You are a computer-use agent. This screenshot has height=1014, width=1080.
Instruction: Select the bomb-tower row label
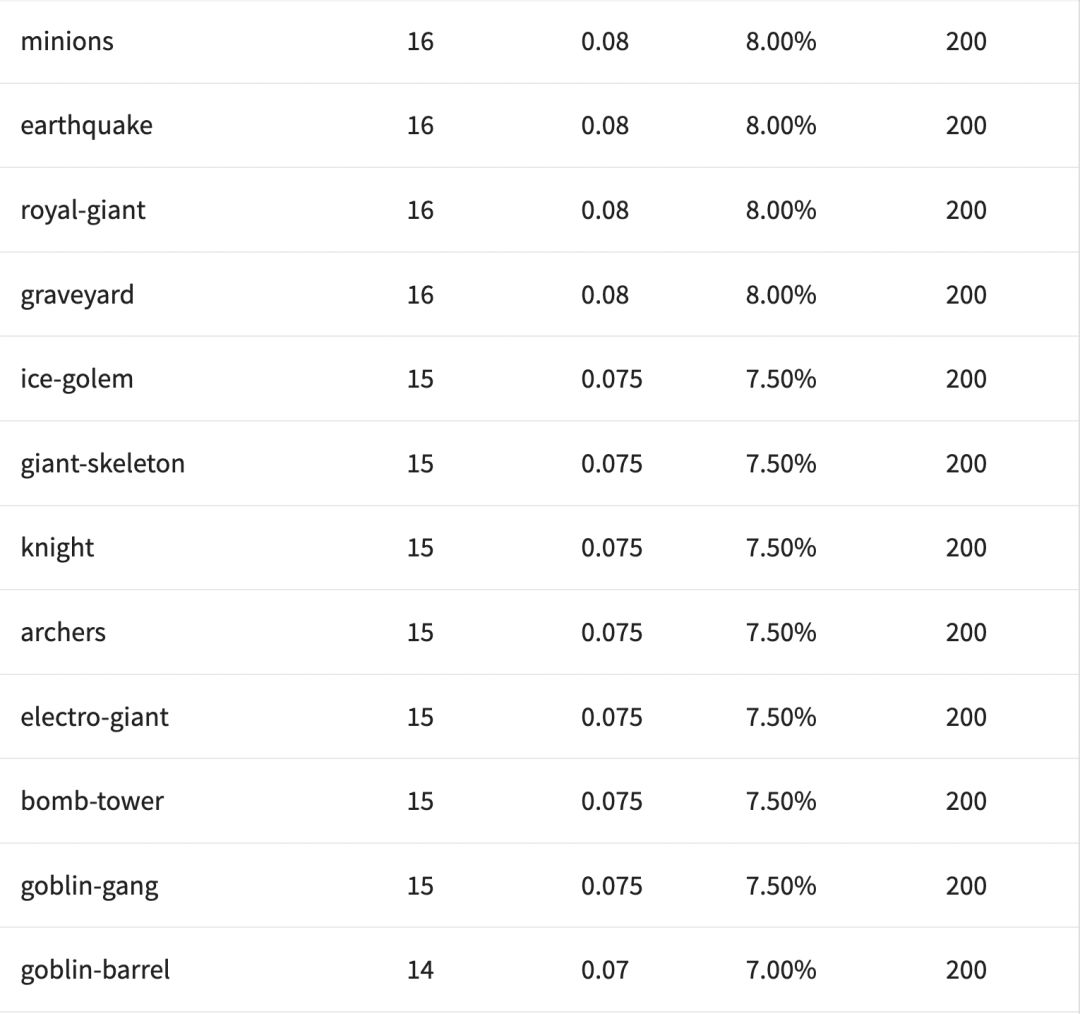click(92, 801)
